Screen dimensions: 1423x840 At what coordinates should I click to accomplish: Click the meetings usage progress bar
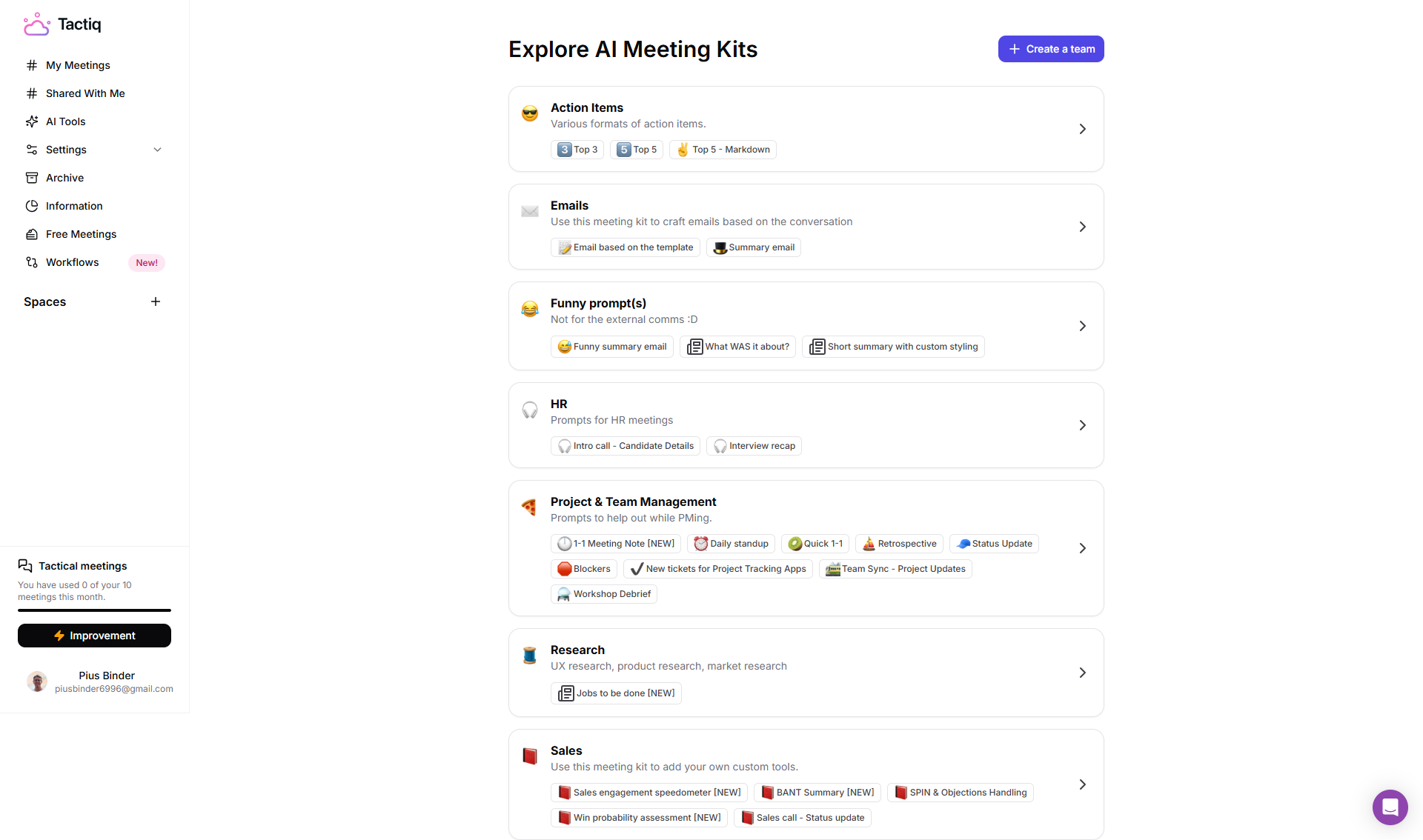tap(94, 610)
